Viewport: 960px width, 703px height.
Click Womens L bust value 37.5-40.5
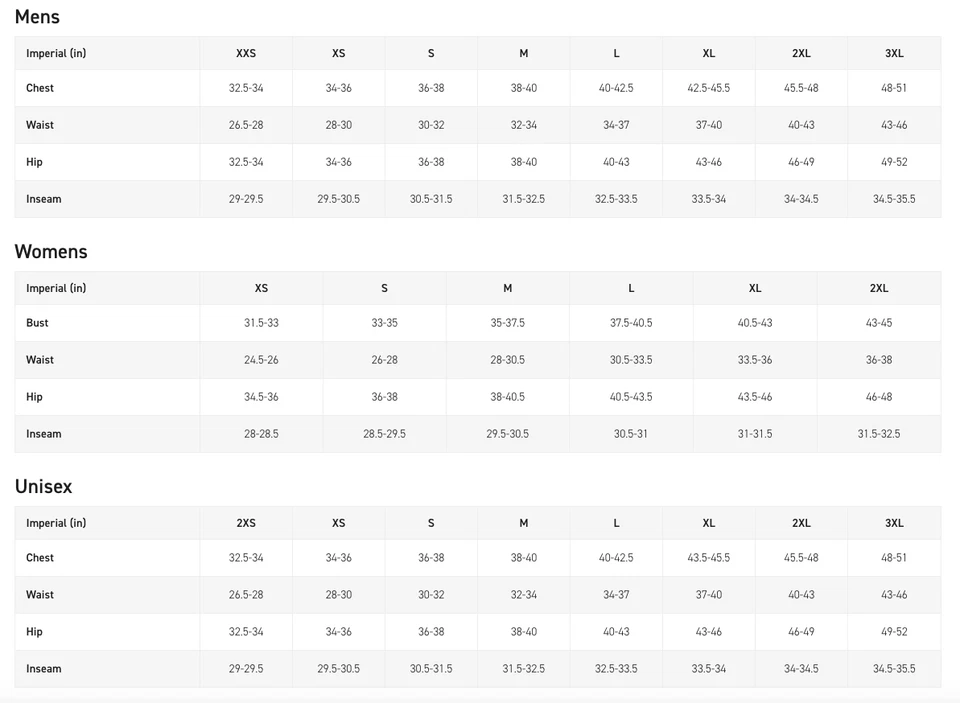pos(631,323)
